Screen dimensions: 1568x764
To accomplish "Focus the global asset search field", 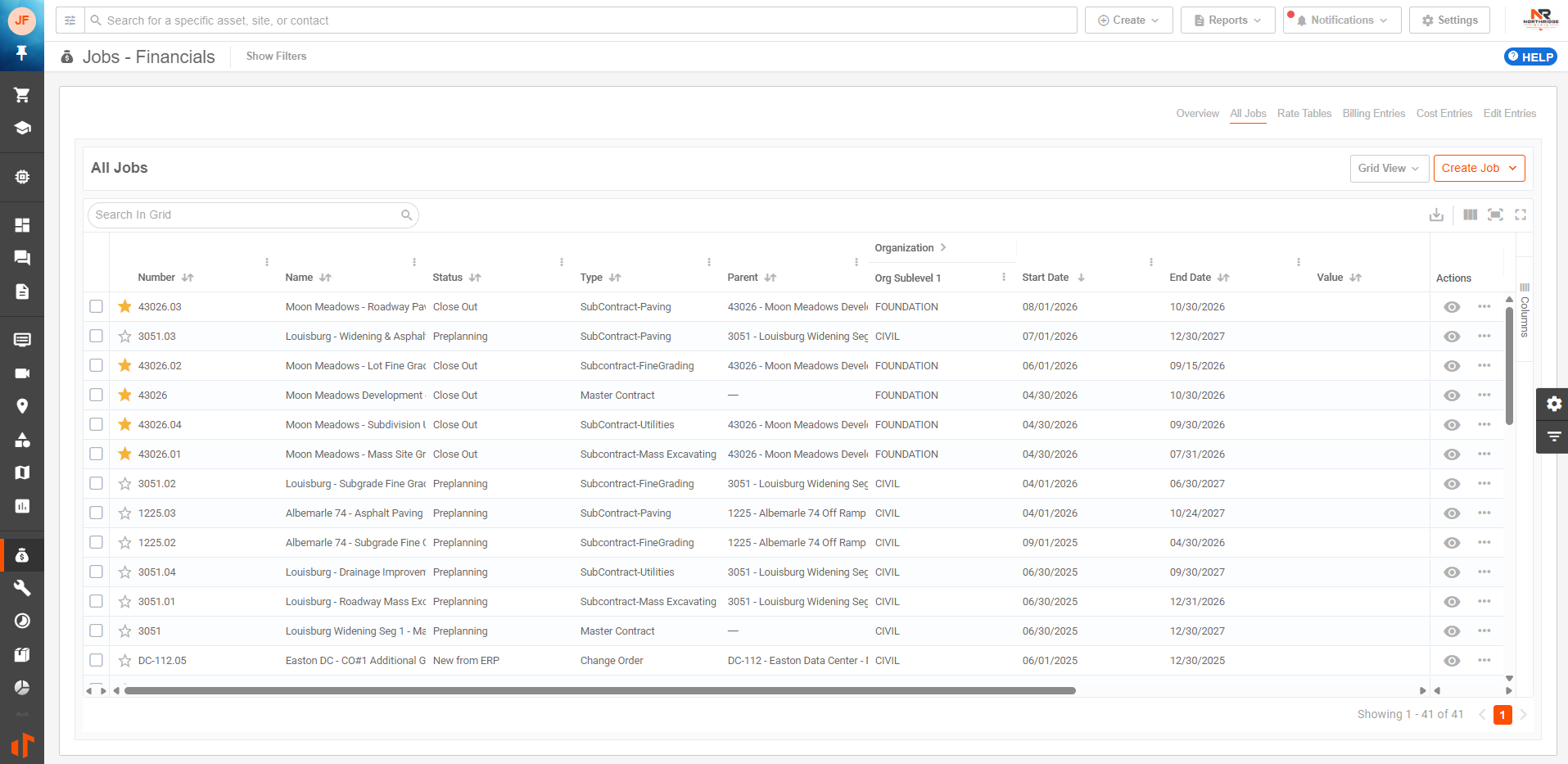I will (582, 20).
